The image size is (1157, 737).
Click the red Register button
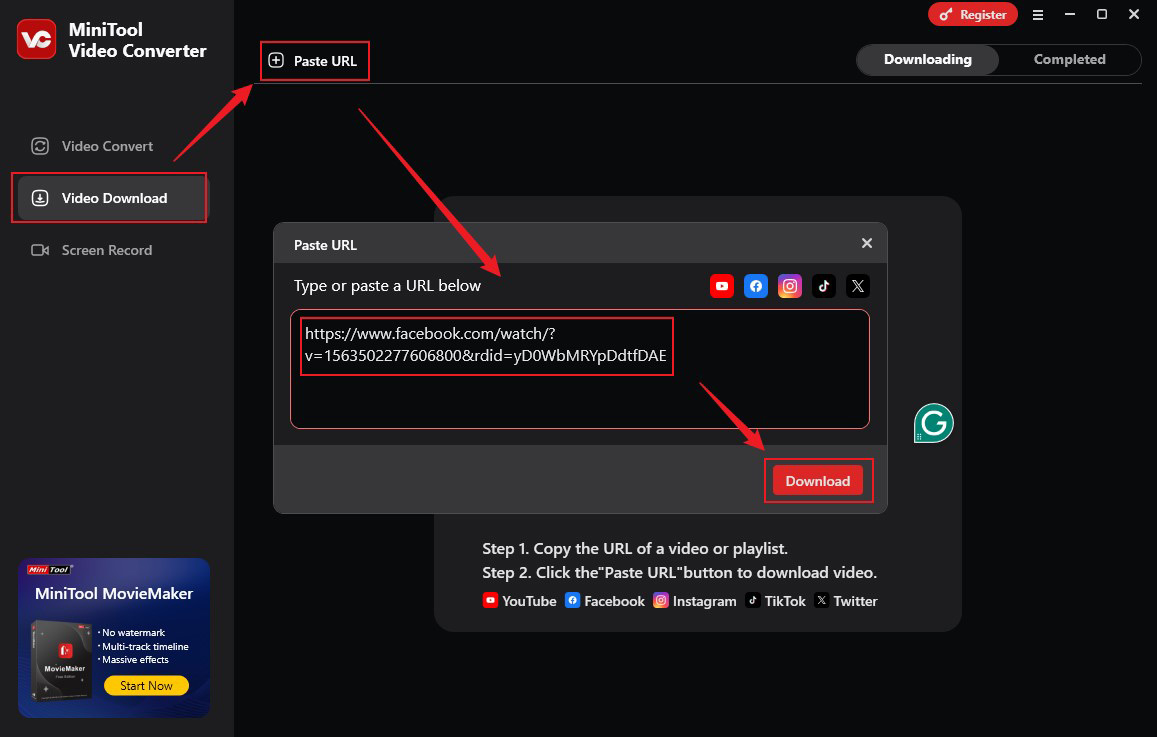tap(973, 14)
